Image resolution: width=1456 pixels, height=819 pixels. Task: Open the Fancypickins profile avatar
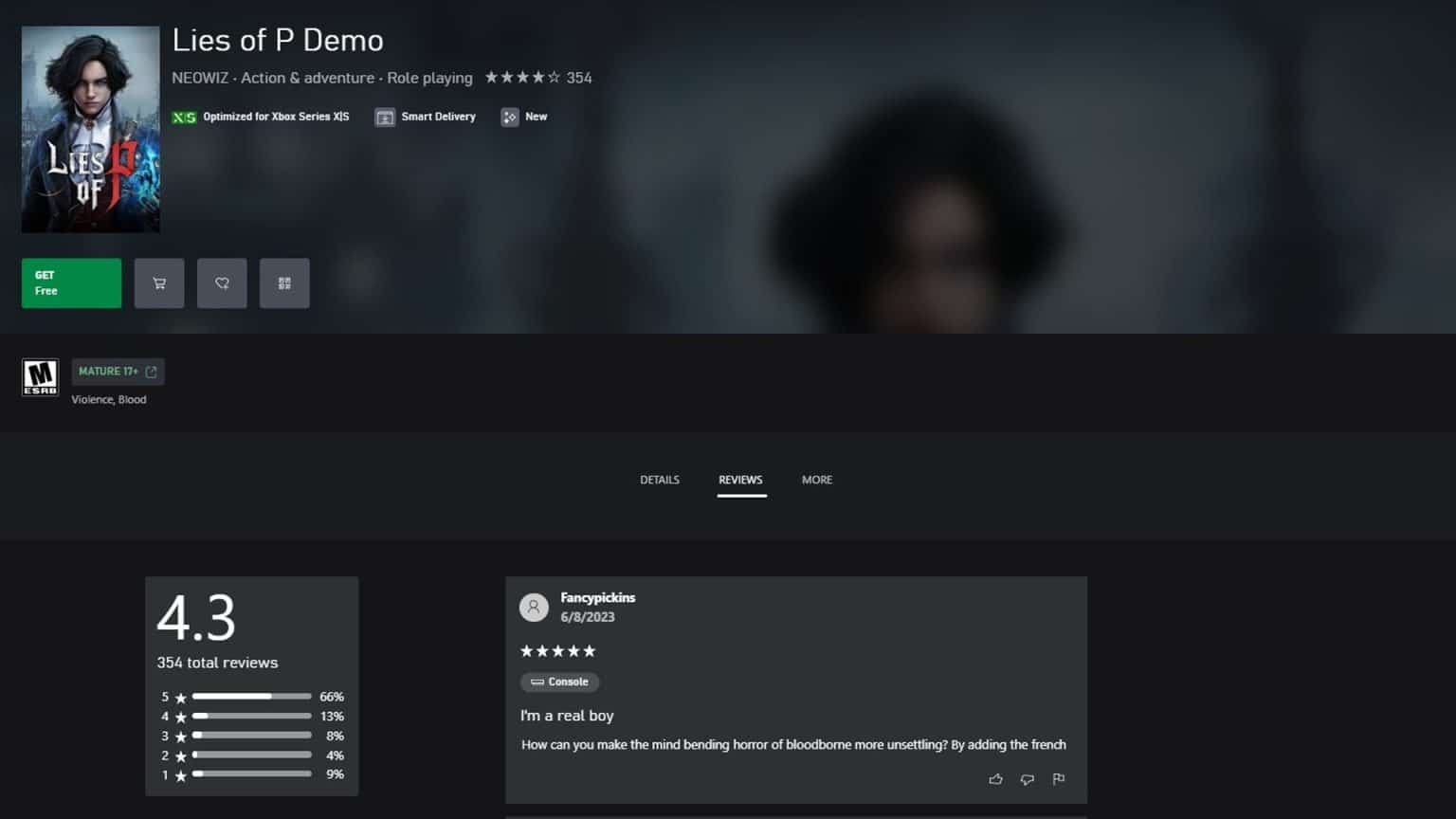pyautogui.click(x=534, y=608)
